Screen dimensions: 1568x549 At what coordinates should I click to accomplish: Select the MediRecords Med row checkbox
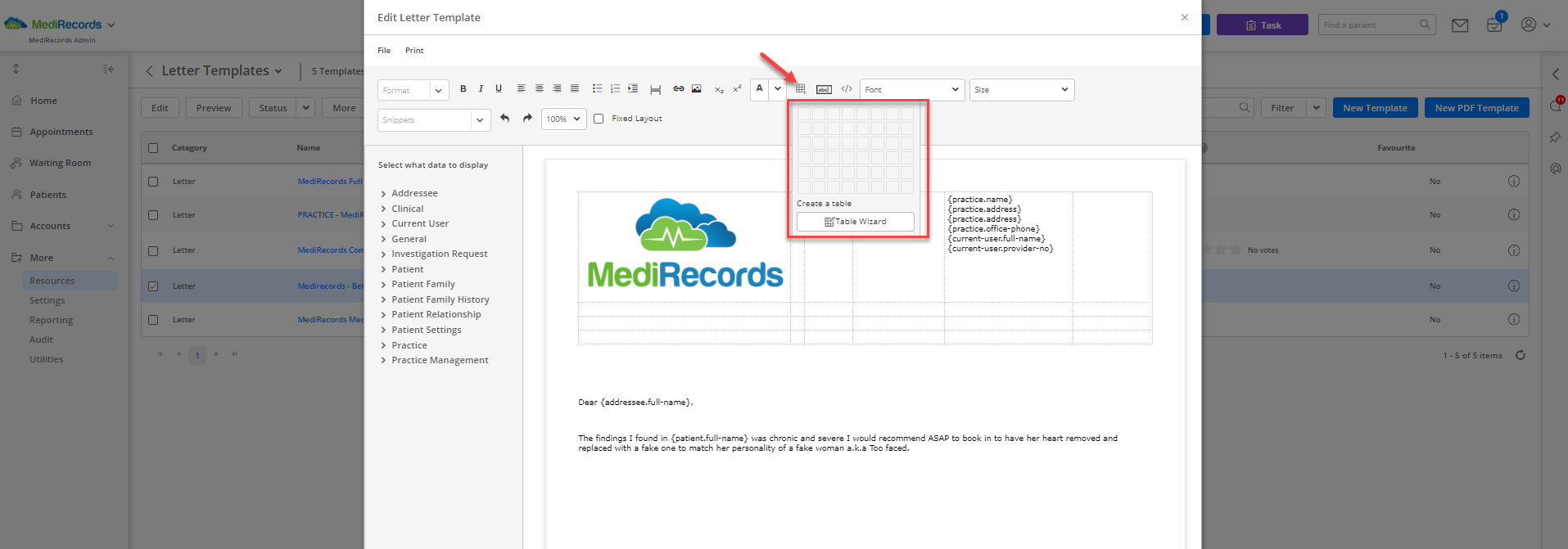pyautogui.click(x=153, y=320)
